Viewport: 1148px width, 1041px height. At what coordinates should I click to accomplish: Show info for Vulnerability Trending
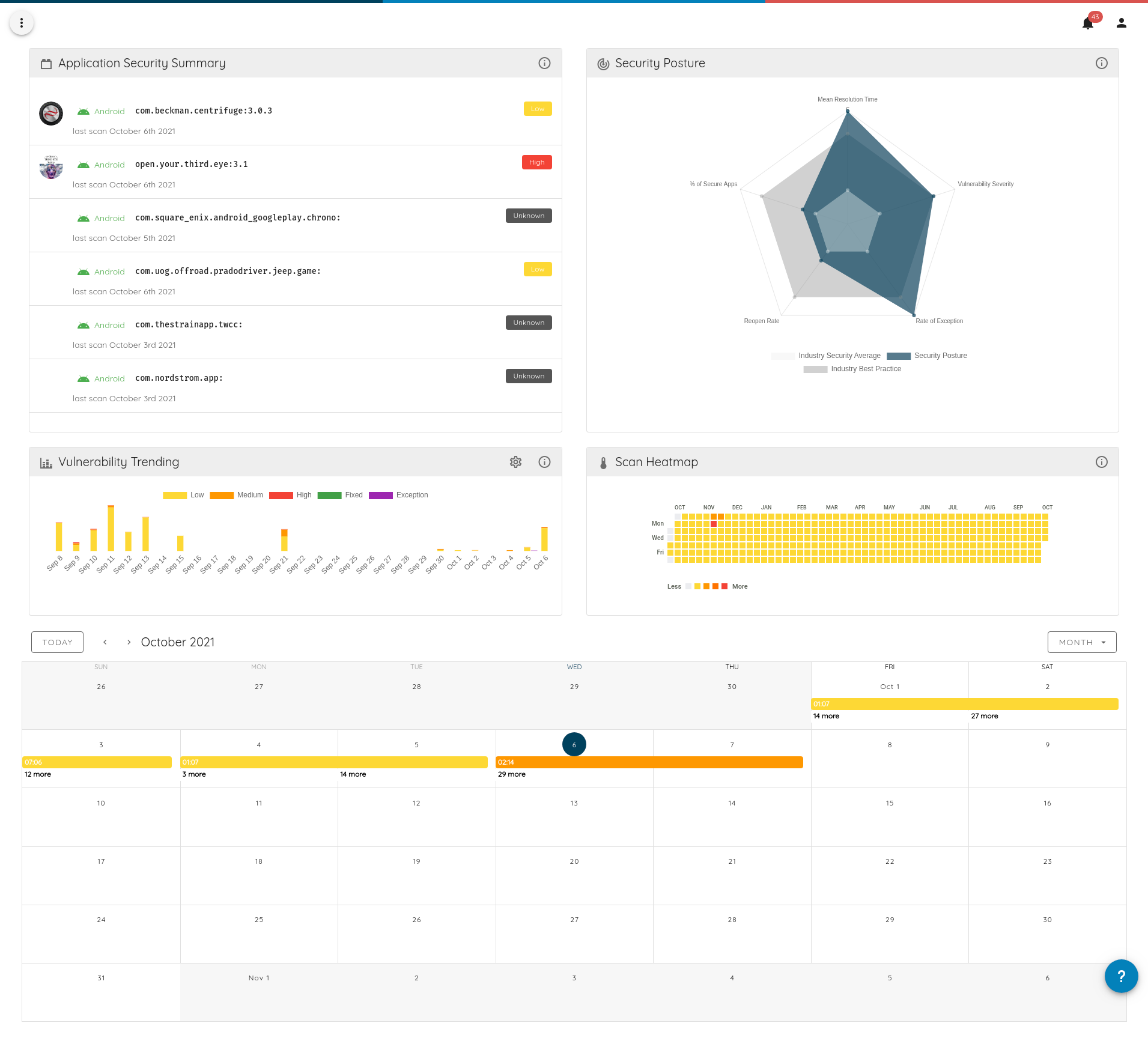tap(544, 462)
